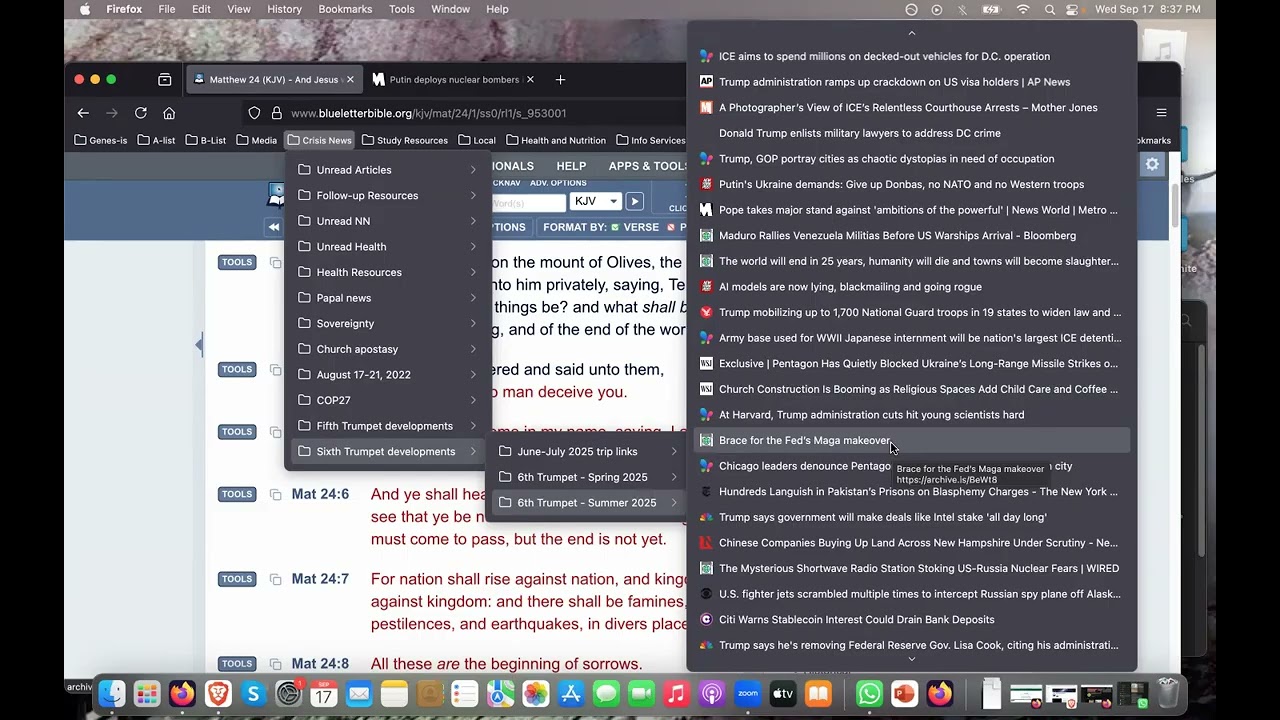This screenshot has height=720, width=1280.
Task: Expand the Fifth Trumpet developments folder
Action: 388,426
